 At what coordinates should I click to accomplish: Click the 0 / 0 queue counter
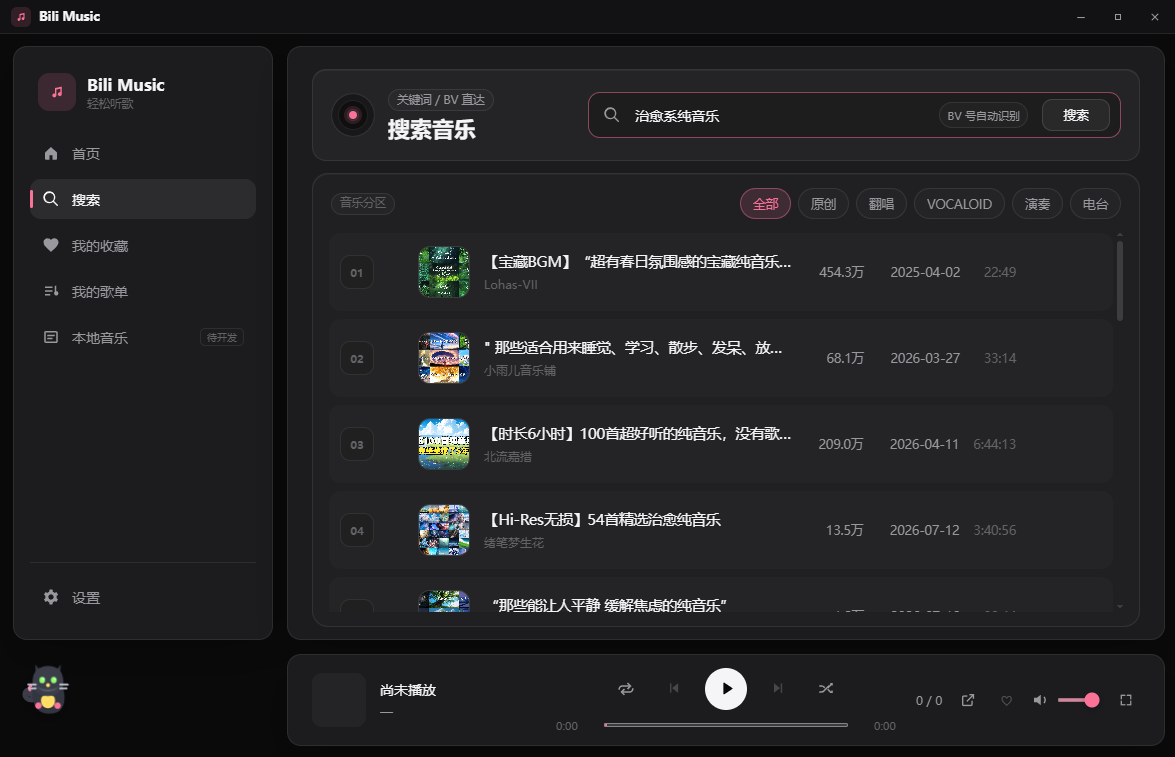click(x=928, y=700)
